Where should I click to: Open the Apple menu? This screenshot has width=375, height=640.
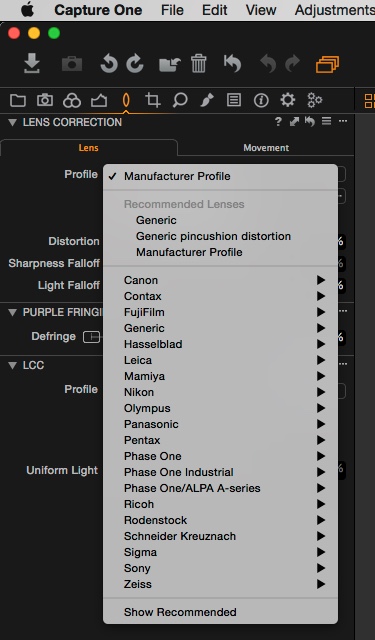tap(27, 10)
